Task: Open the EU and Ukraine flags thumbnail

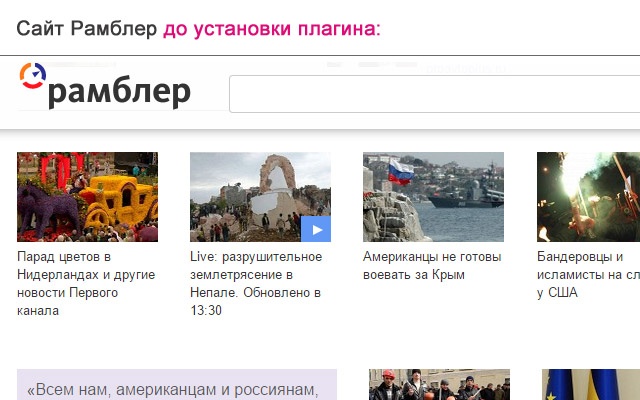Action: (591, 384)
